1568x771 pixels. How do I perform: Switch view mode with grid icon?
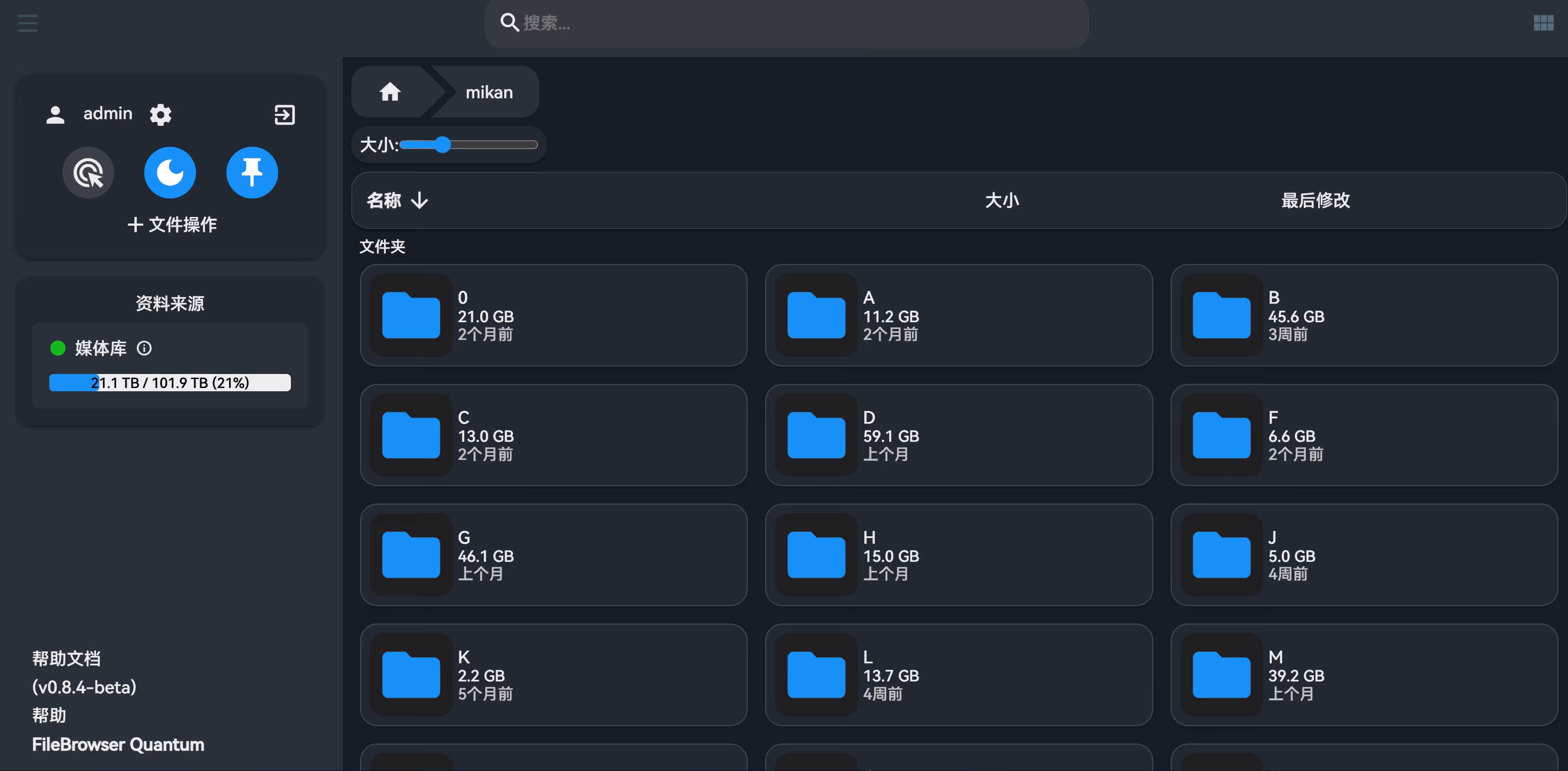tap(1543, 23)
